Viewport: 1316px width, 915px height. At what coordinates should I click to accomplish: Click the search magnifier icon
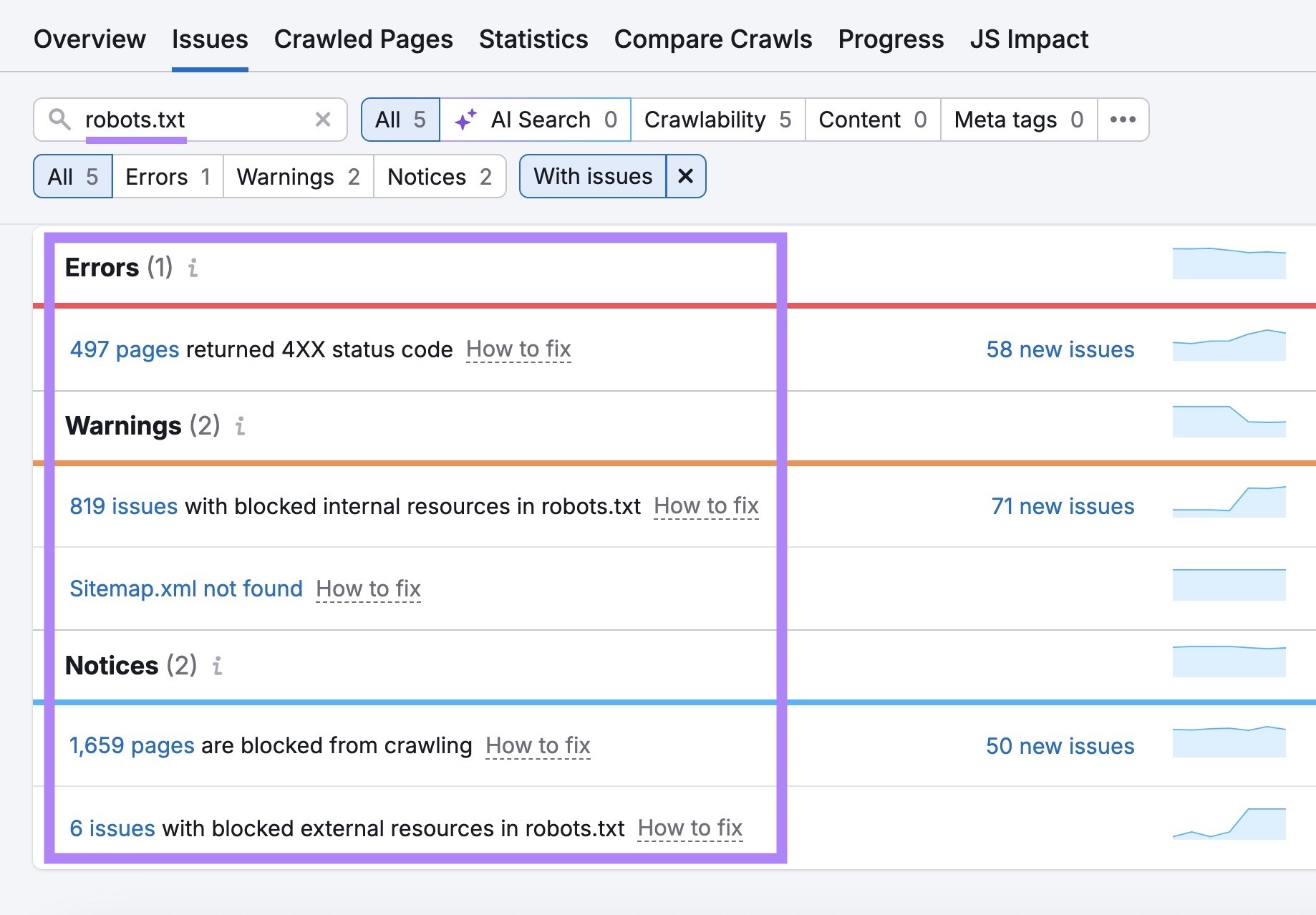coord(60,120)
